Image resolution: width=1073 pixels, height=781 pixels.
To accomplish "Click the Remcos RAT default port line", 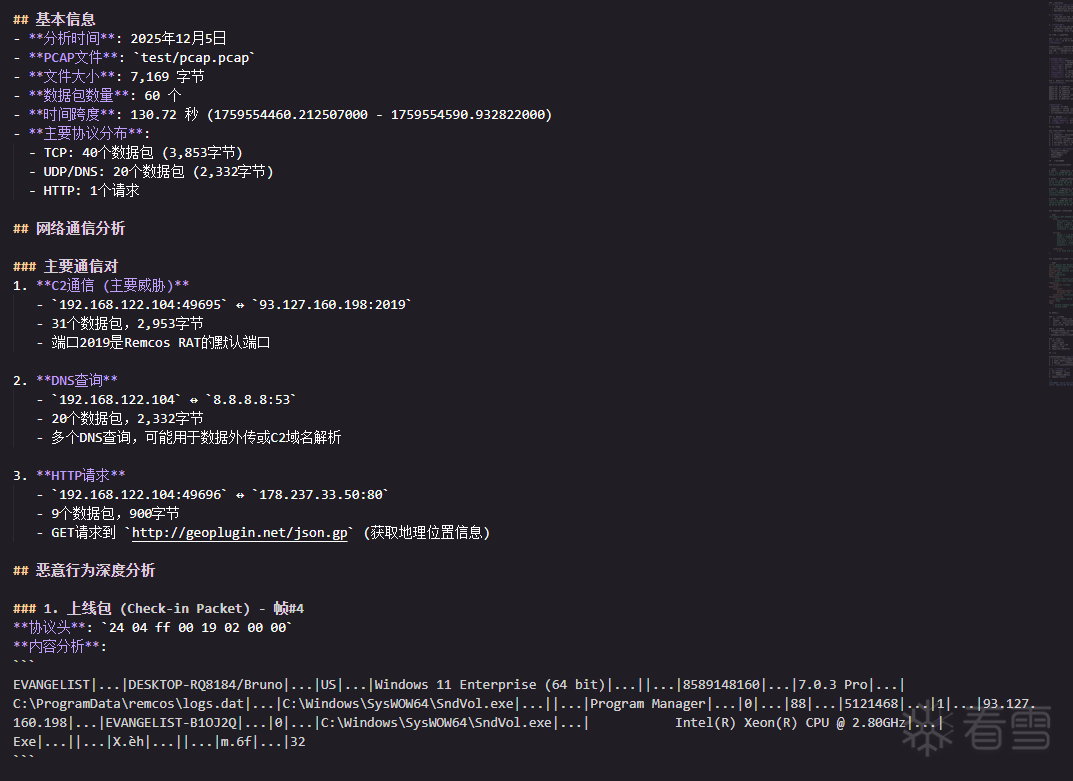I will coord(160,343).
